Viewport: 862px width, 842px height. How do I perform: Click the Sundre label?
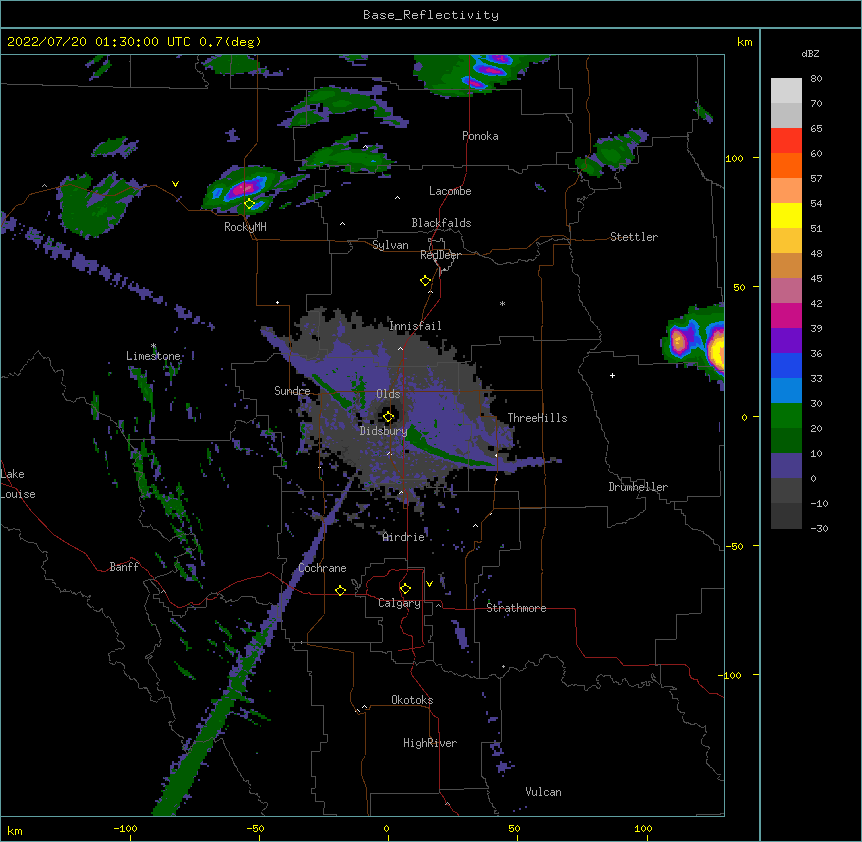pyautogui.click(x=292, y=391)
